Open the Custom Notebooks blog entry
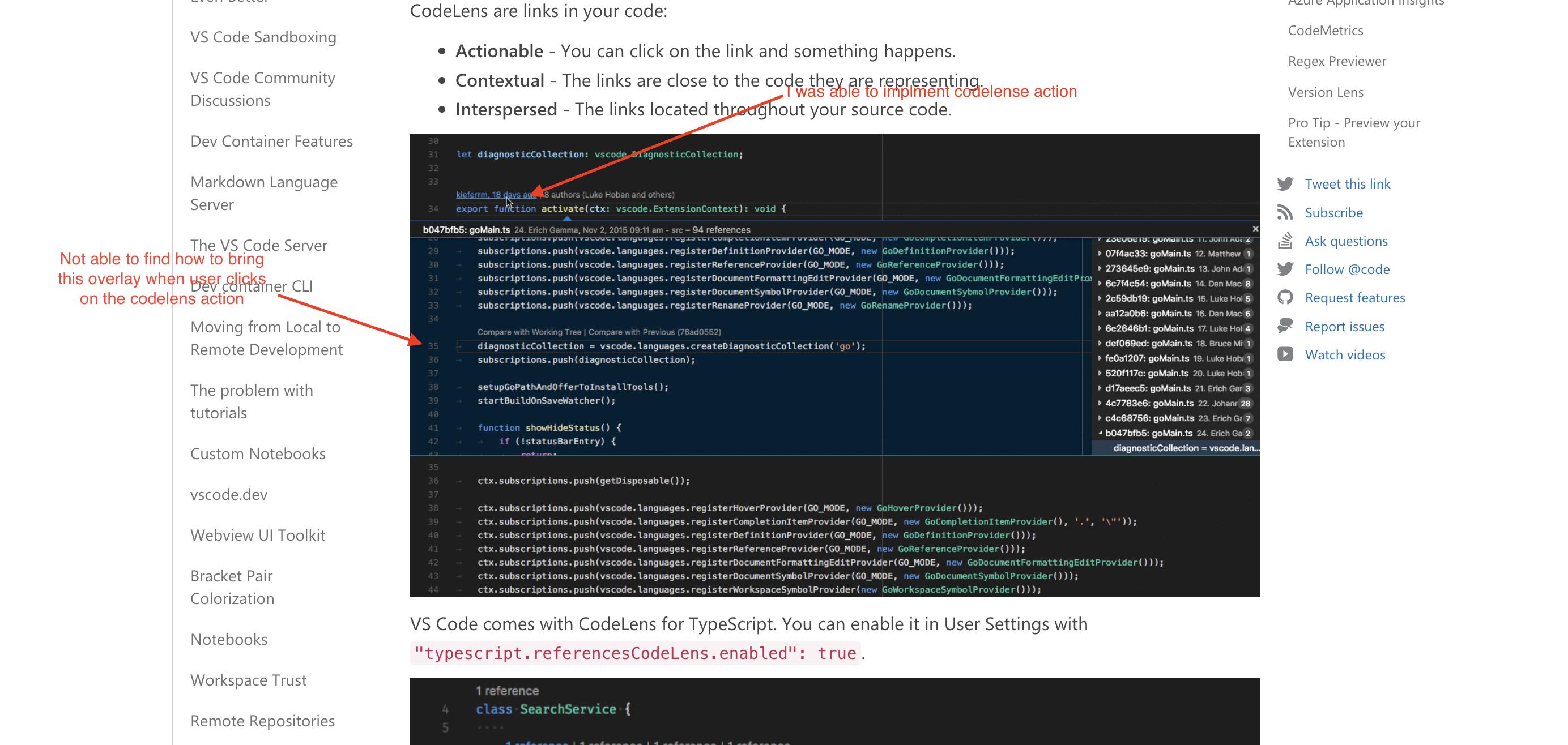The image size is (1568, 745). (x=258, y=453)
